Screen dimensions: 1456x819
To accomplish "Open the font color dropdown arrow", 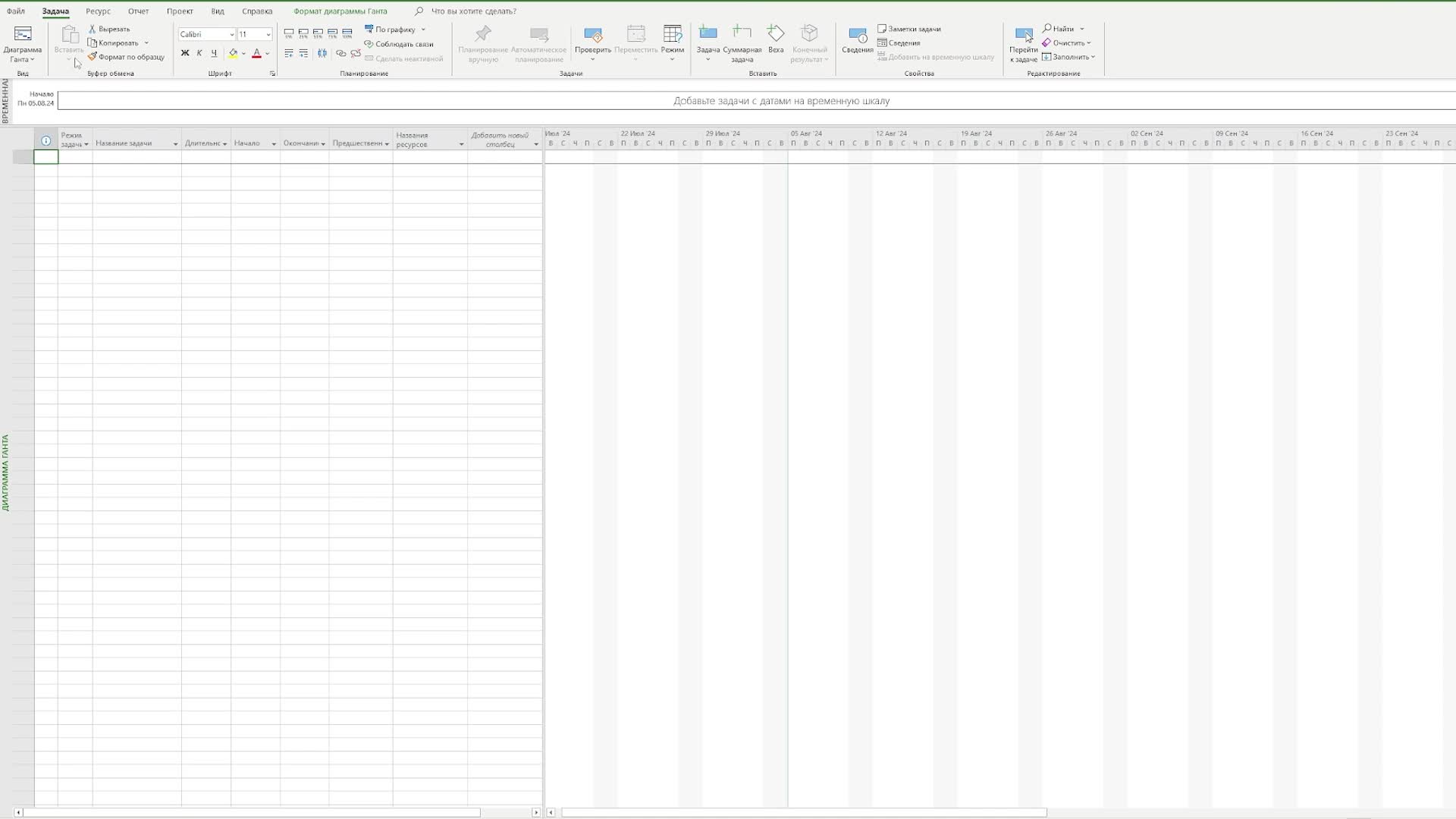I will pyautogui.click(x=268, y=54).
